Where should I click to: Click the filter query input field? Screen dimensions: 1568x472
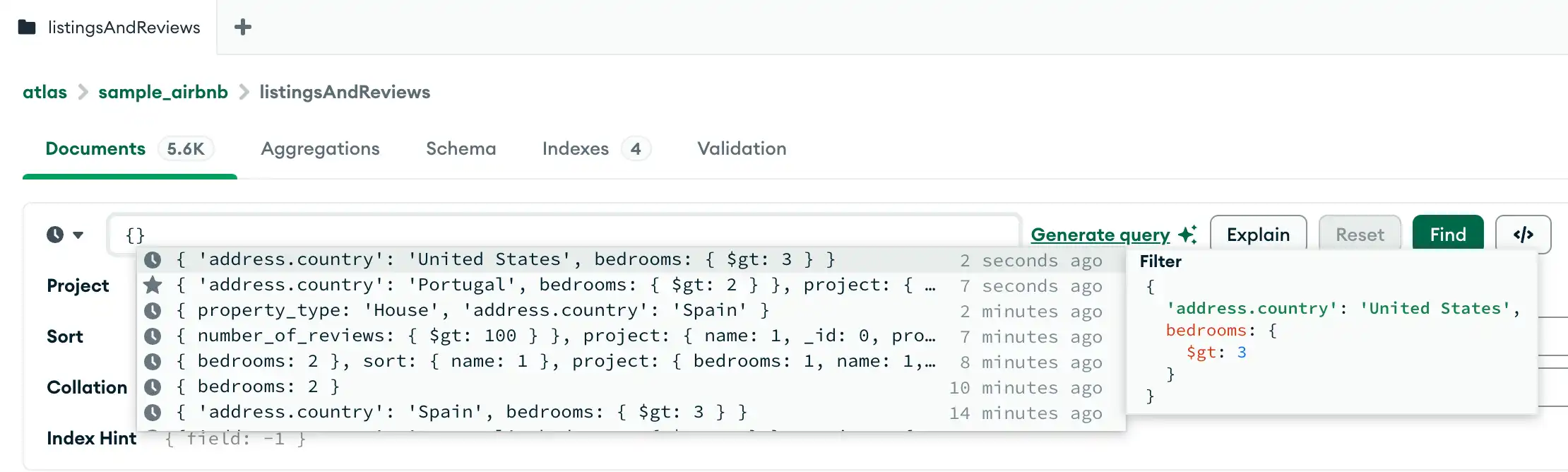pyautogui.click(x=565, y=233)
